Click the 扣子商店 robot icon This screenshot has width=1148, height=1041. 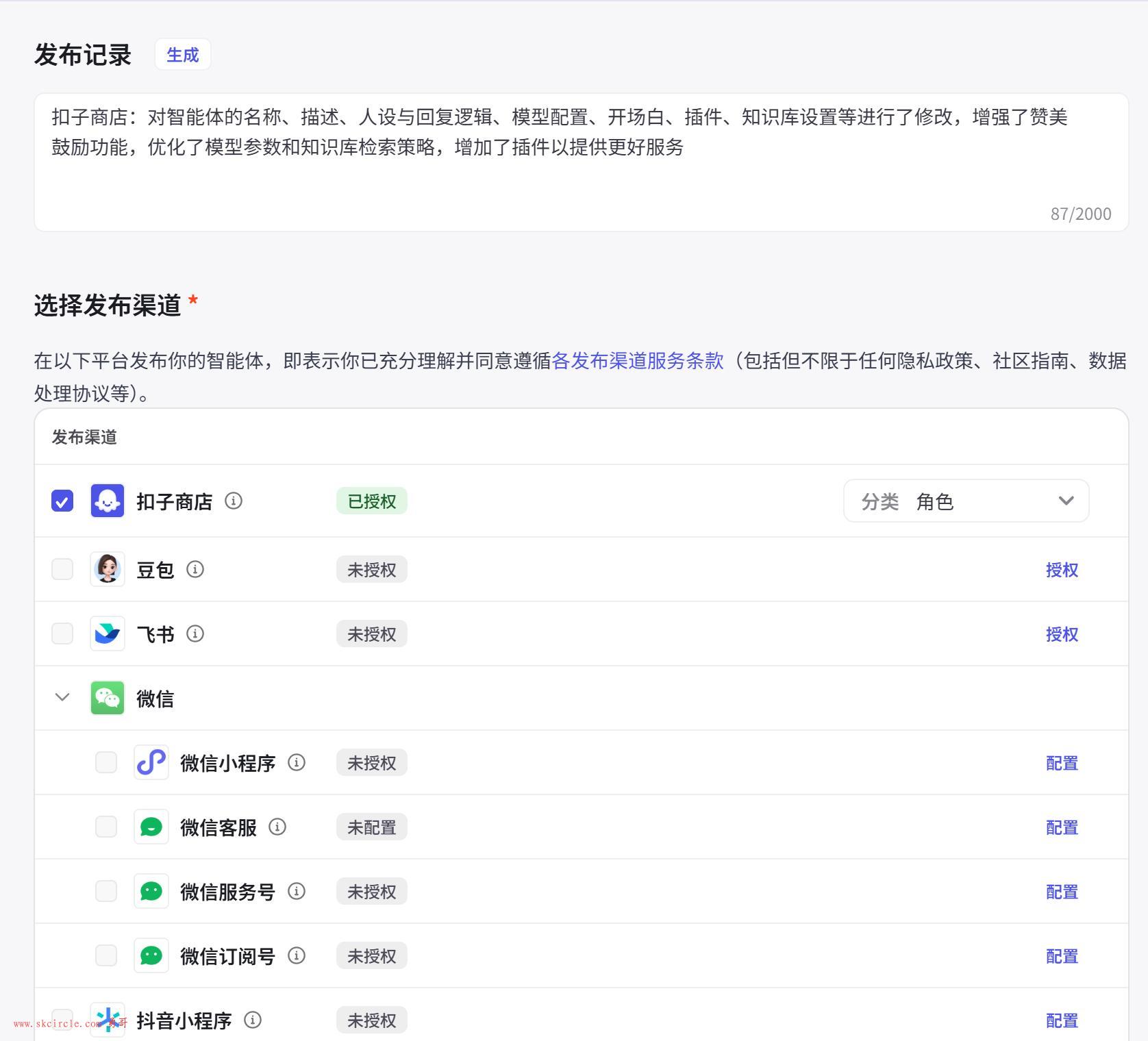click(x=108, y=501)
